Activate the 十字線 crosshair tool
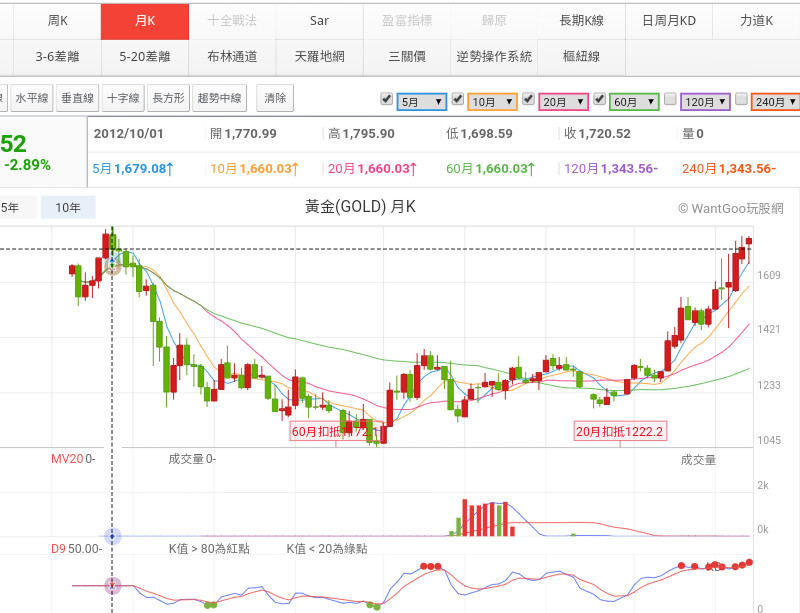 tap(123, 98)
